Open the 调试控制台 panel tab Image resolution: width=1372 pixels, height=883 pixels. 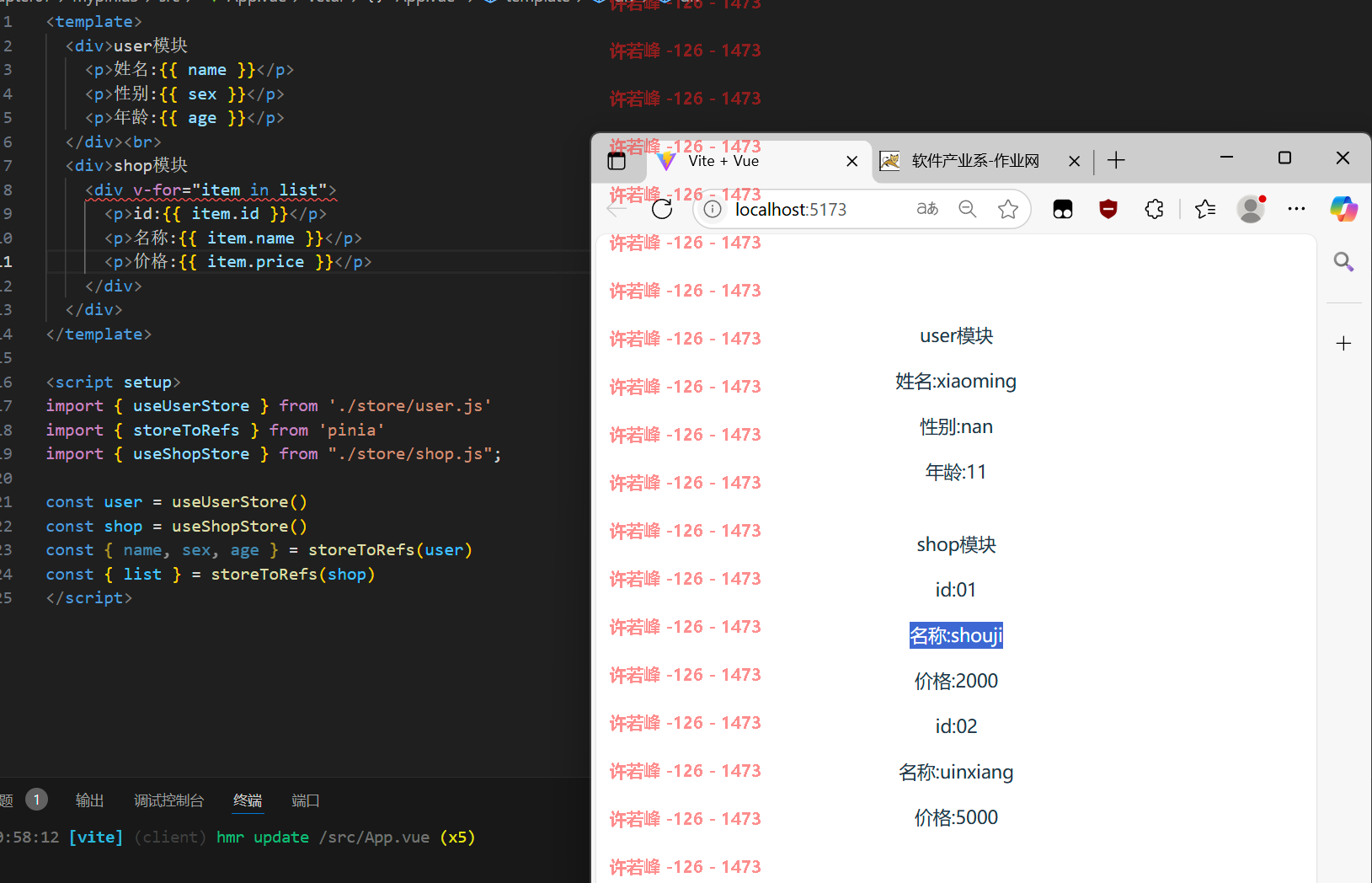[168, 800]
